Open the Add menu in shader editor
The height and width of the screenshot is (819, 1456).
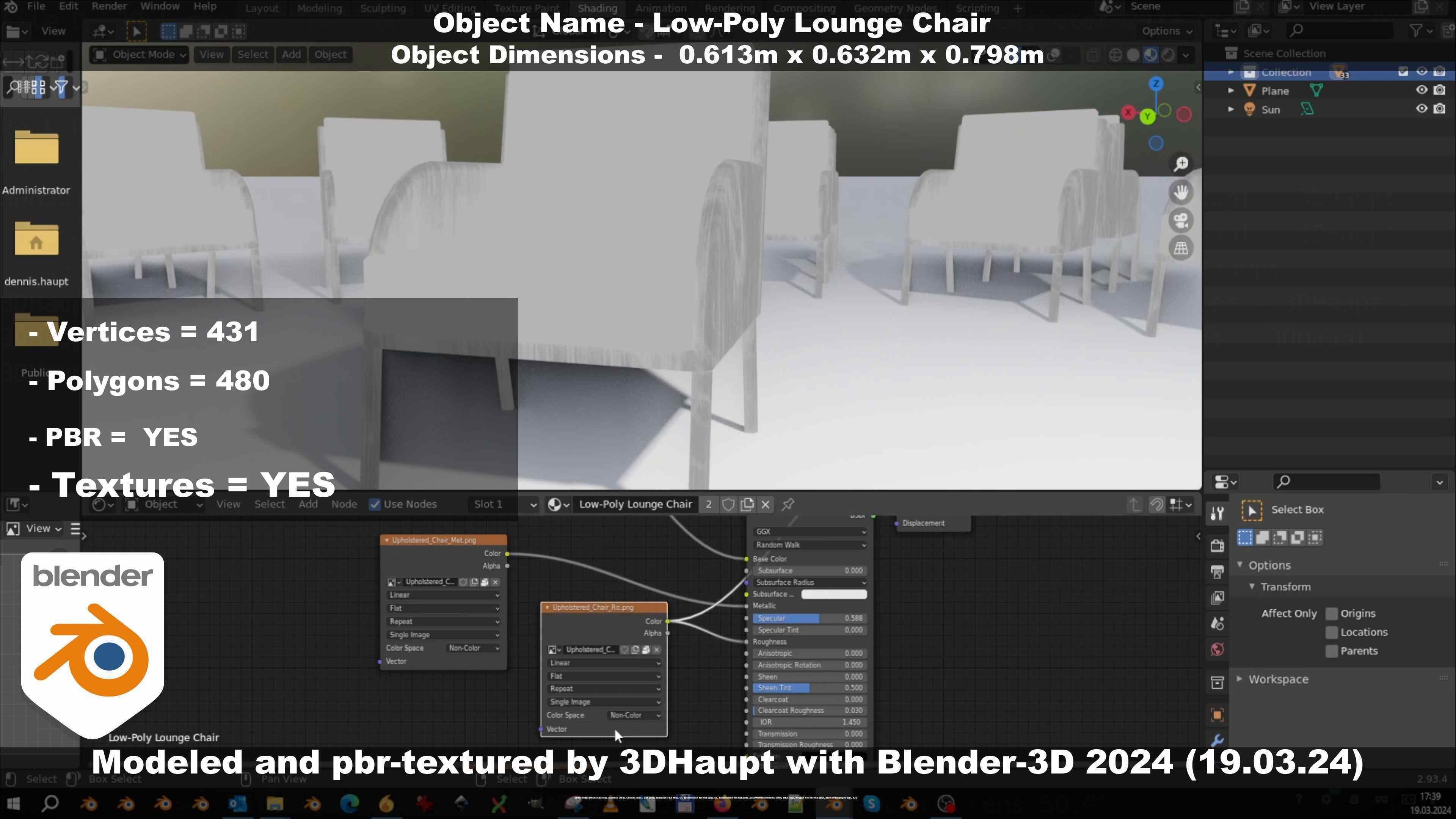(308, 504)
